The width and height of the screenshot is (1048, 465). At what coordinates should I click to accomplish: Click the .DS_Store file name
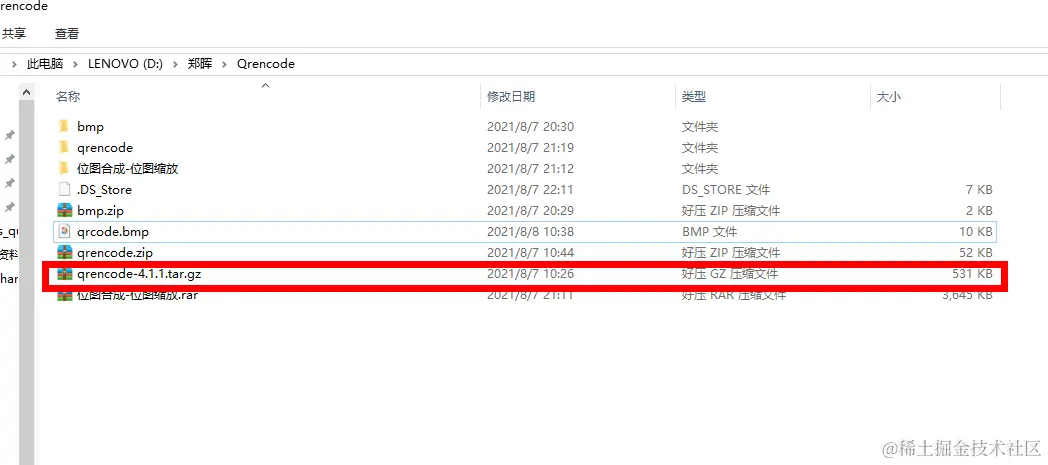104,190
